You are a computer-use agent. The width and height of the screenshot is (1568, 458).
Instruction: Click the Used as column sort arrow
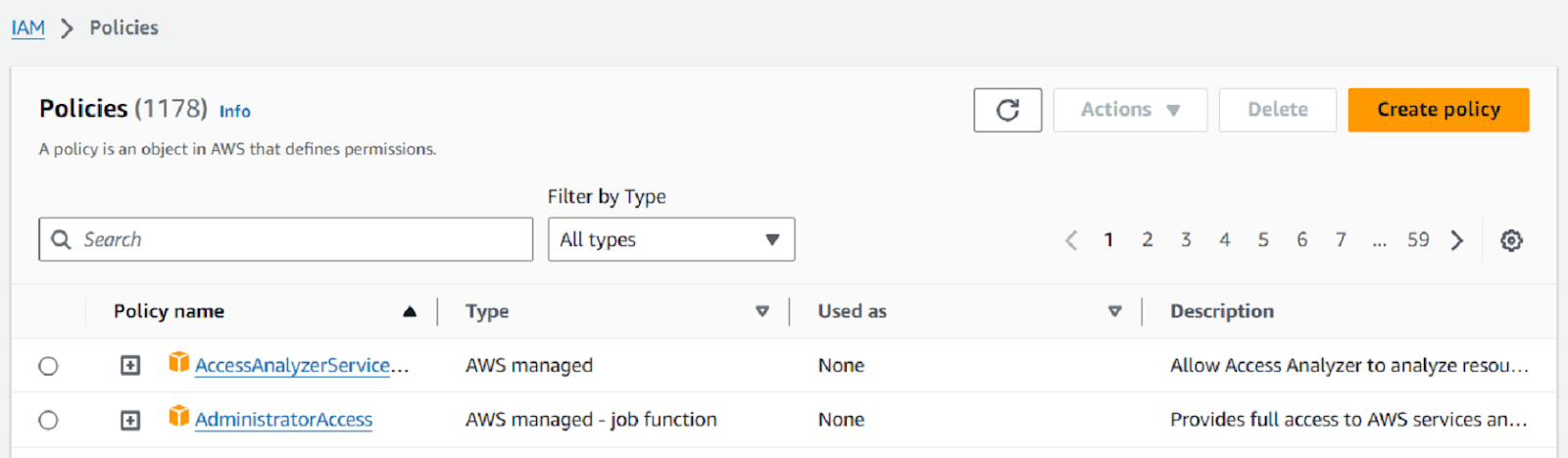pyautogui.click(x=1114, y=312)
